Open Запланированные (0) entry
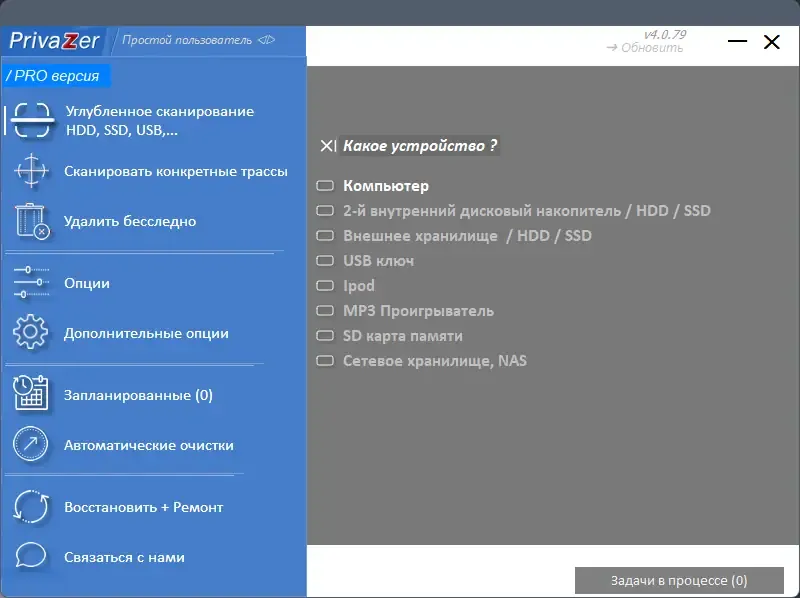This screenshot has height=598, width=800. [x=138, y=395]
